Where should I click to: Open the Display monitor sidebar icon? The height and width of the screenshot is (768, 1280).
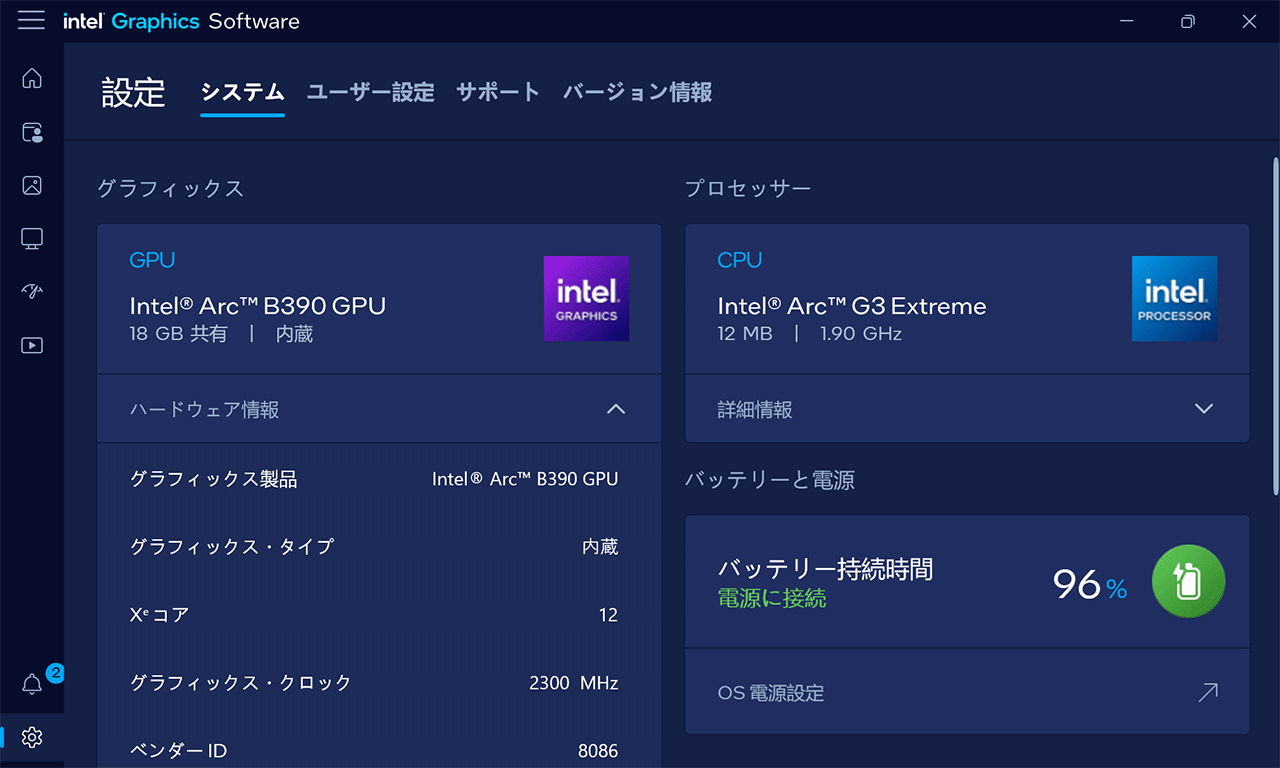click(x=32, y=238)
